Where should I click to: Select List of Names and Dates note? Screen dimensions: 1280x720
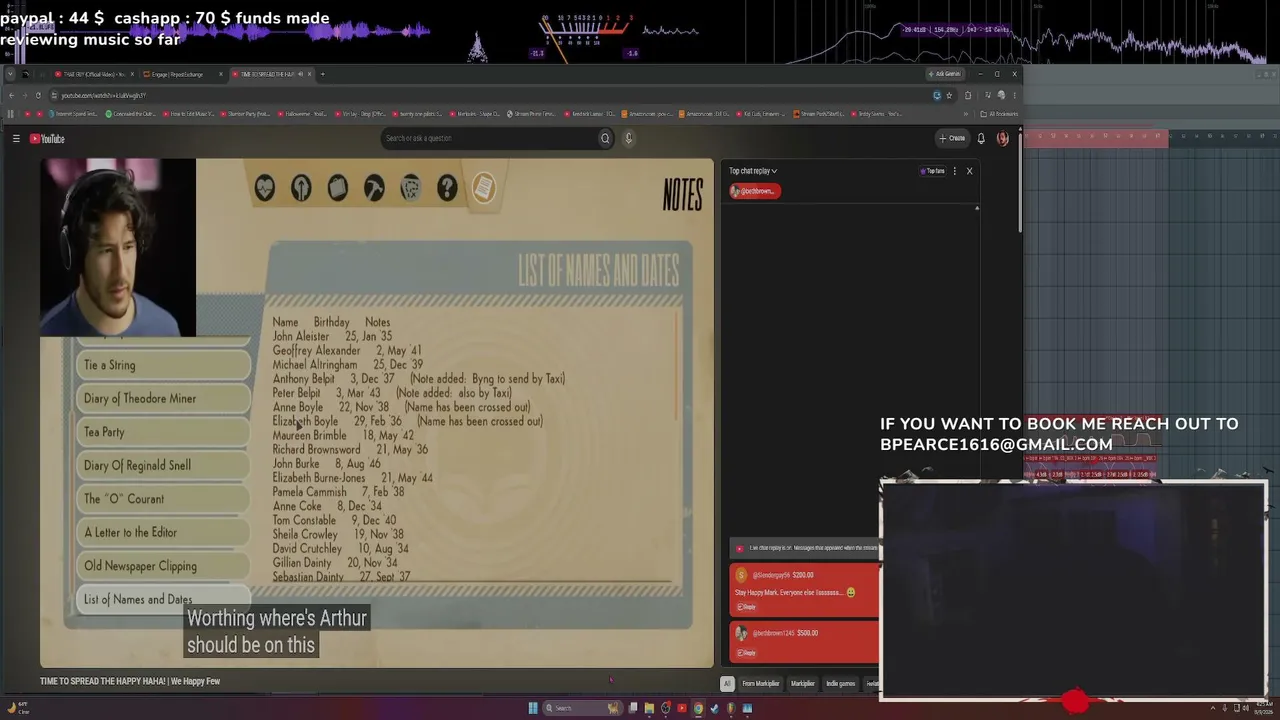163,599
